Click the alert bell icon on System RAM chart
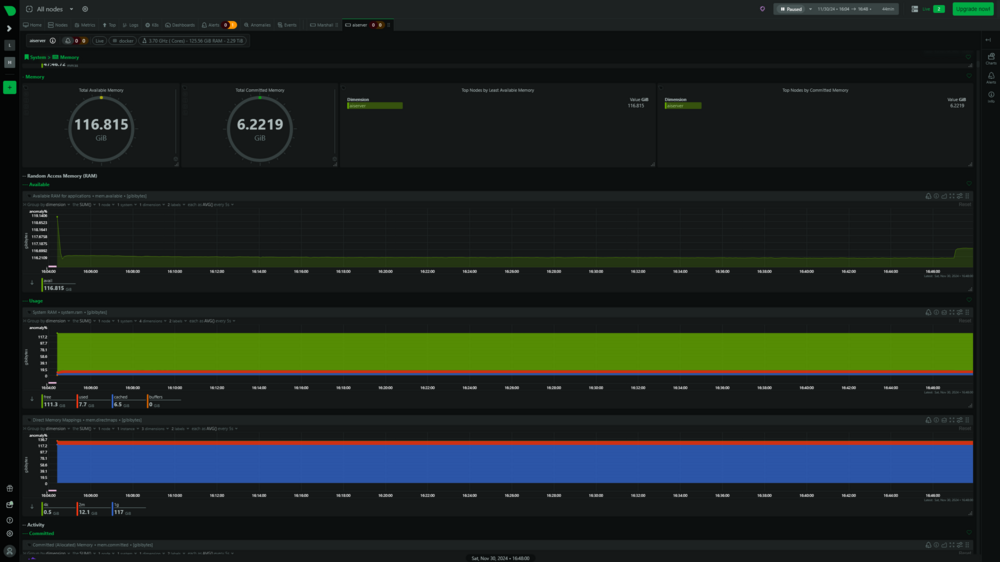 point(928,313)
